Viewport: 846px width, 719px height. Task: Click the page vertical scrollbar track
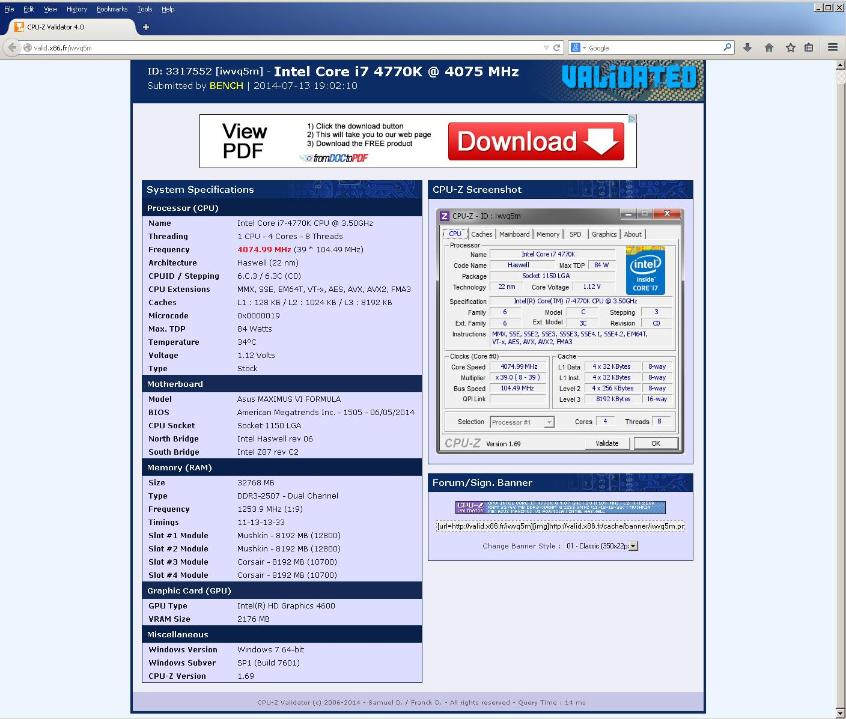[x=840, y=388]
